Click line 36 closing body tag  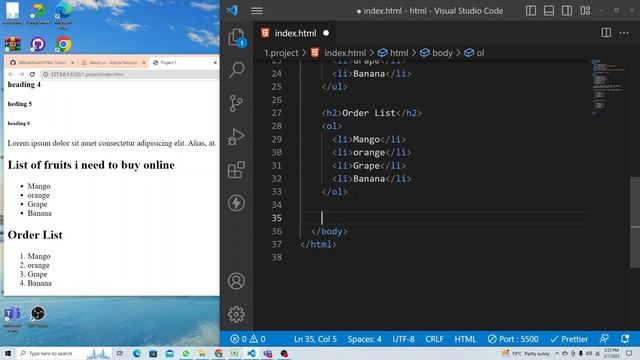(329, 231)
